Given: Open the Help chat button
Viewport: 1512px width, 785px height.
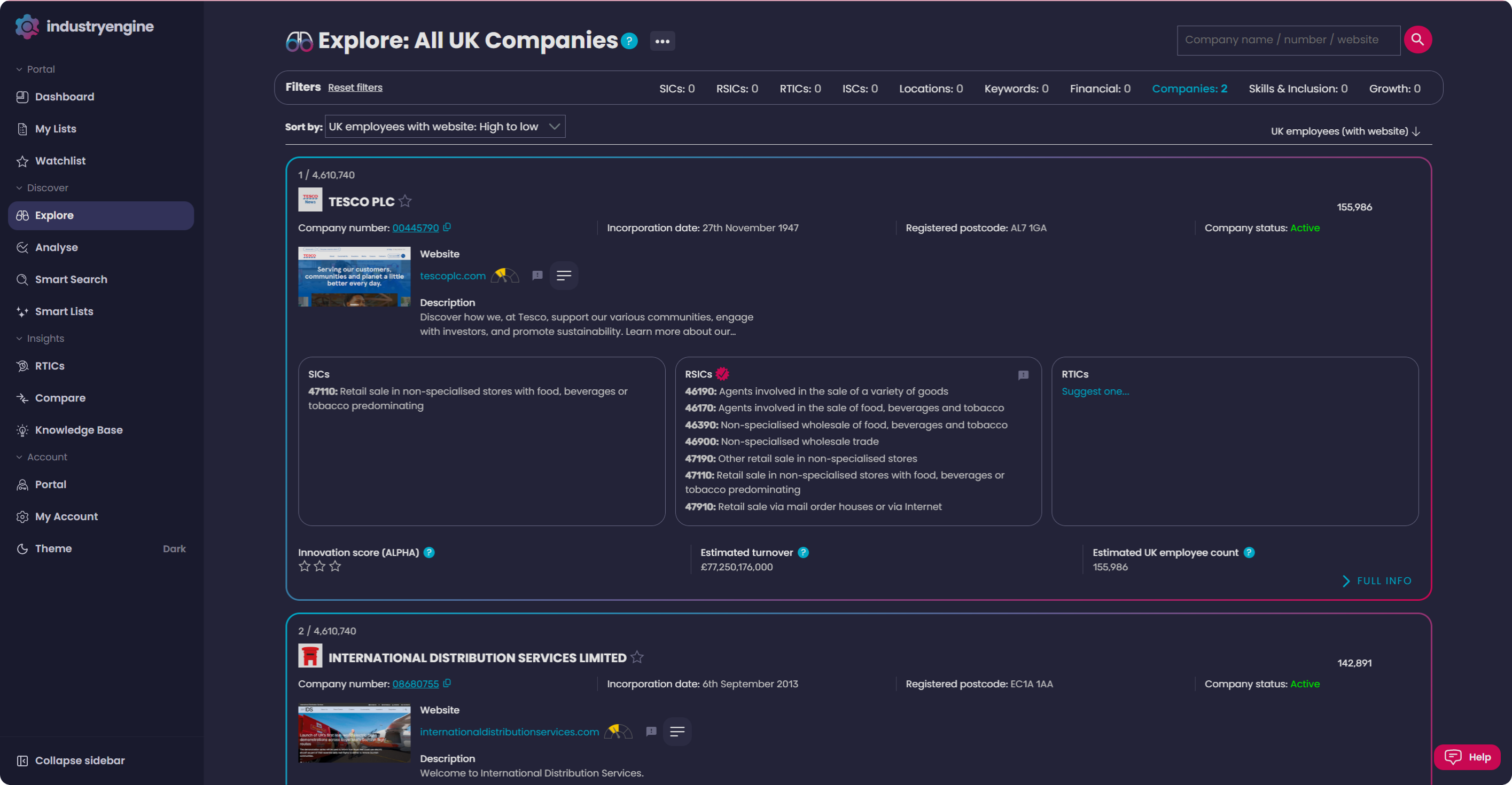Looking at the screenshot, I should [1467, 757].
